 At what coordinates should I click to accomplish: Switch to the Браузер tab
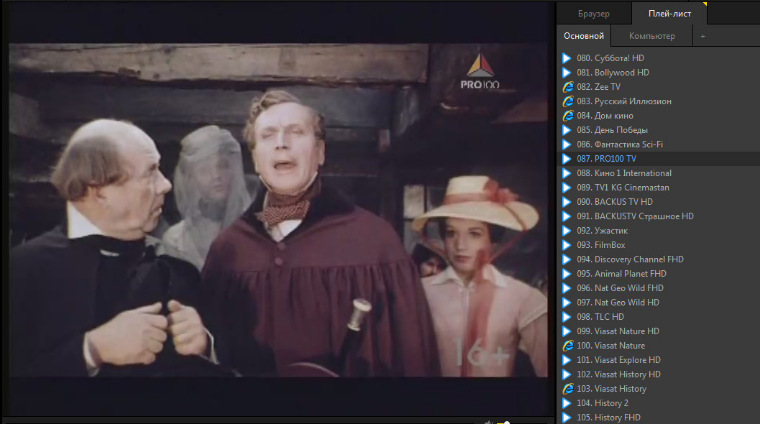(594, 14)
